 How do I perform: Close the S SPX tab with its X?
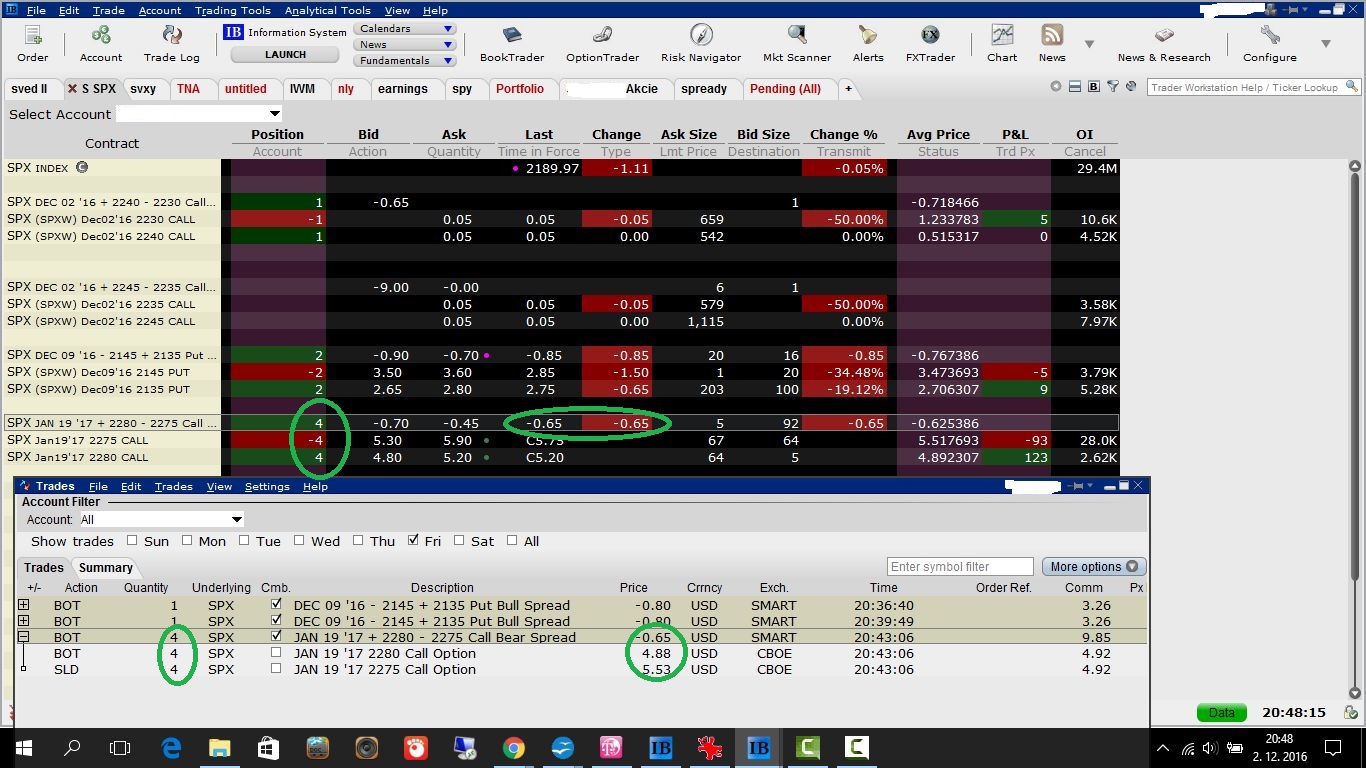(72, 89)
